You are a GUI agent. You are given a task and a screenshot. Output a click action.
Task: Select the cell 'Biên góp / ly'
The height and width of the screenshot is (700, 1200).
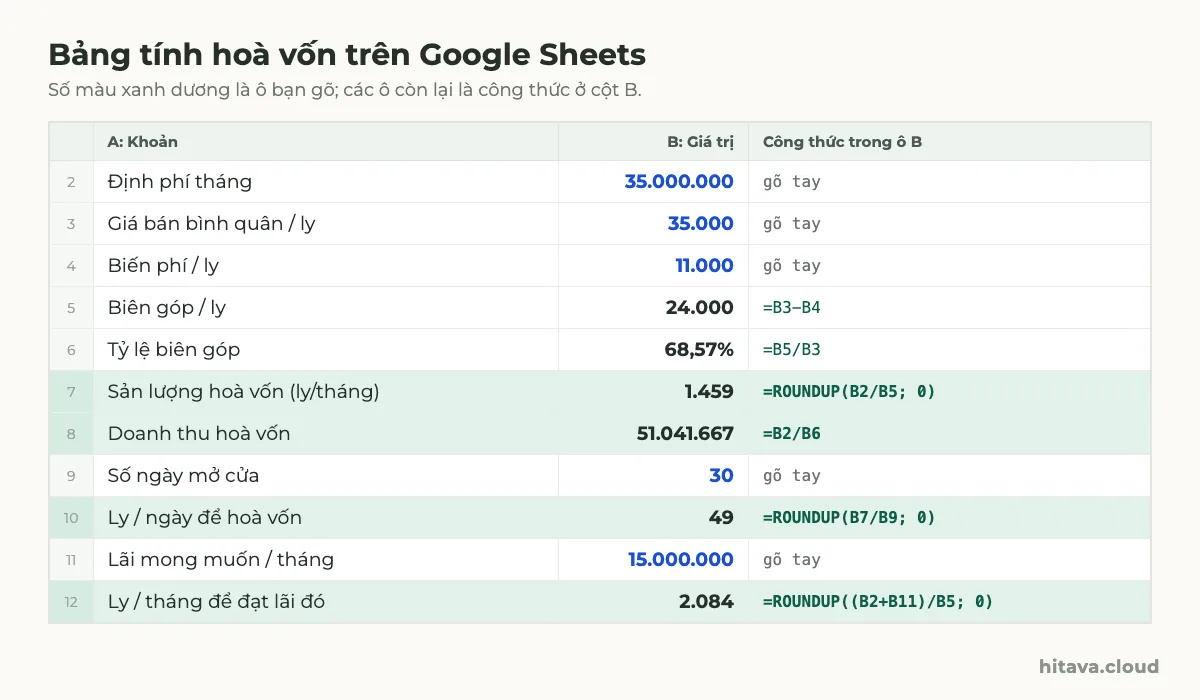point(326,308)
